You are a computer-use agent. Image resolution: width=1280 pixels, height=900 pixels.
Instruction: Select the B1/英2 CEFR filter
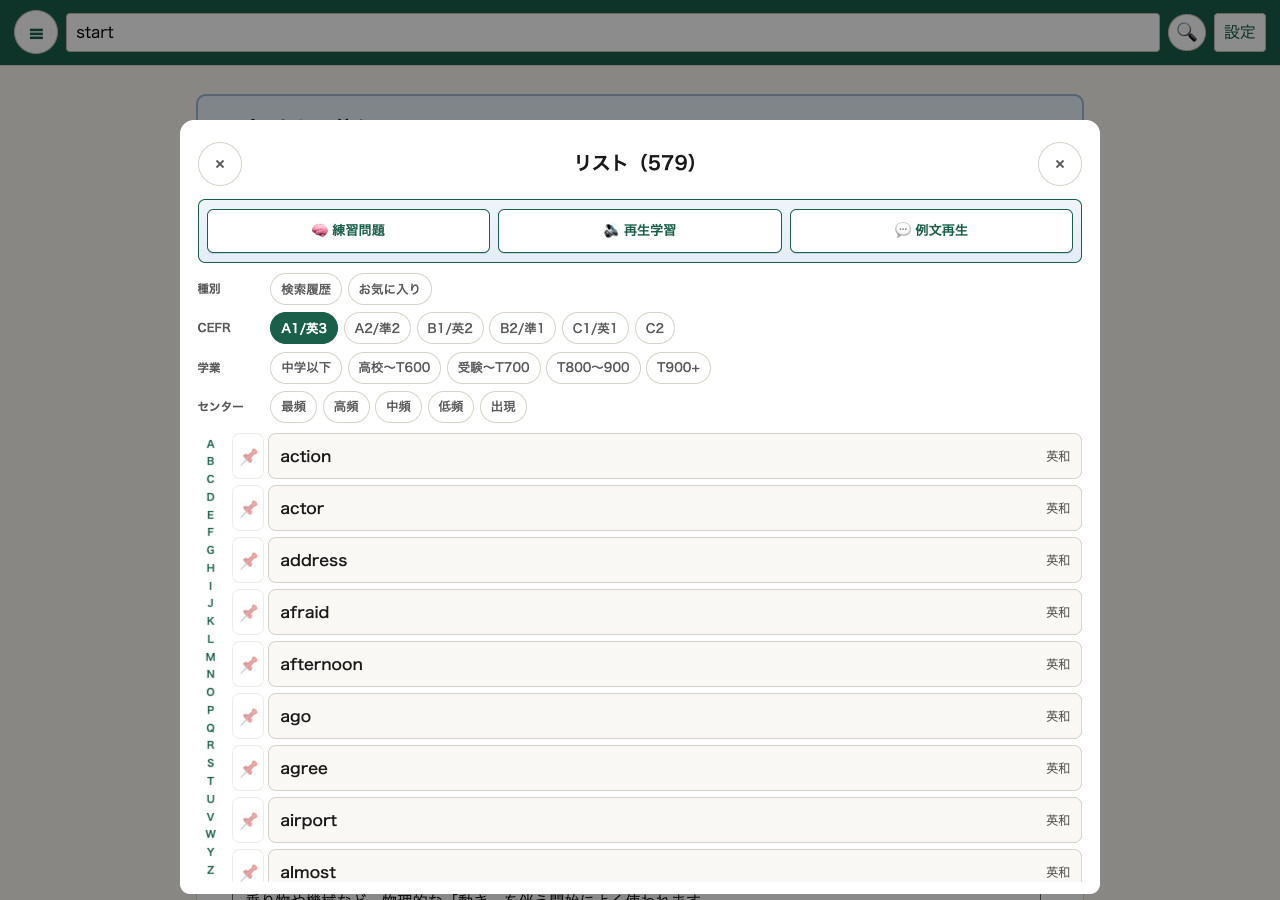click(450, 328)
